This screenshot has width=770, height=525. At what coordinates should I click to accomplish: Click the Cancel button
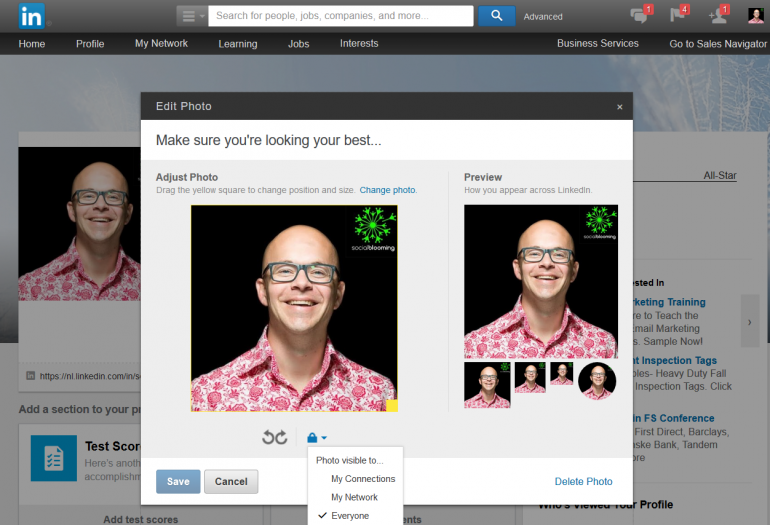tap(231, 481)
